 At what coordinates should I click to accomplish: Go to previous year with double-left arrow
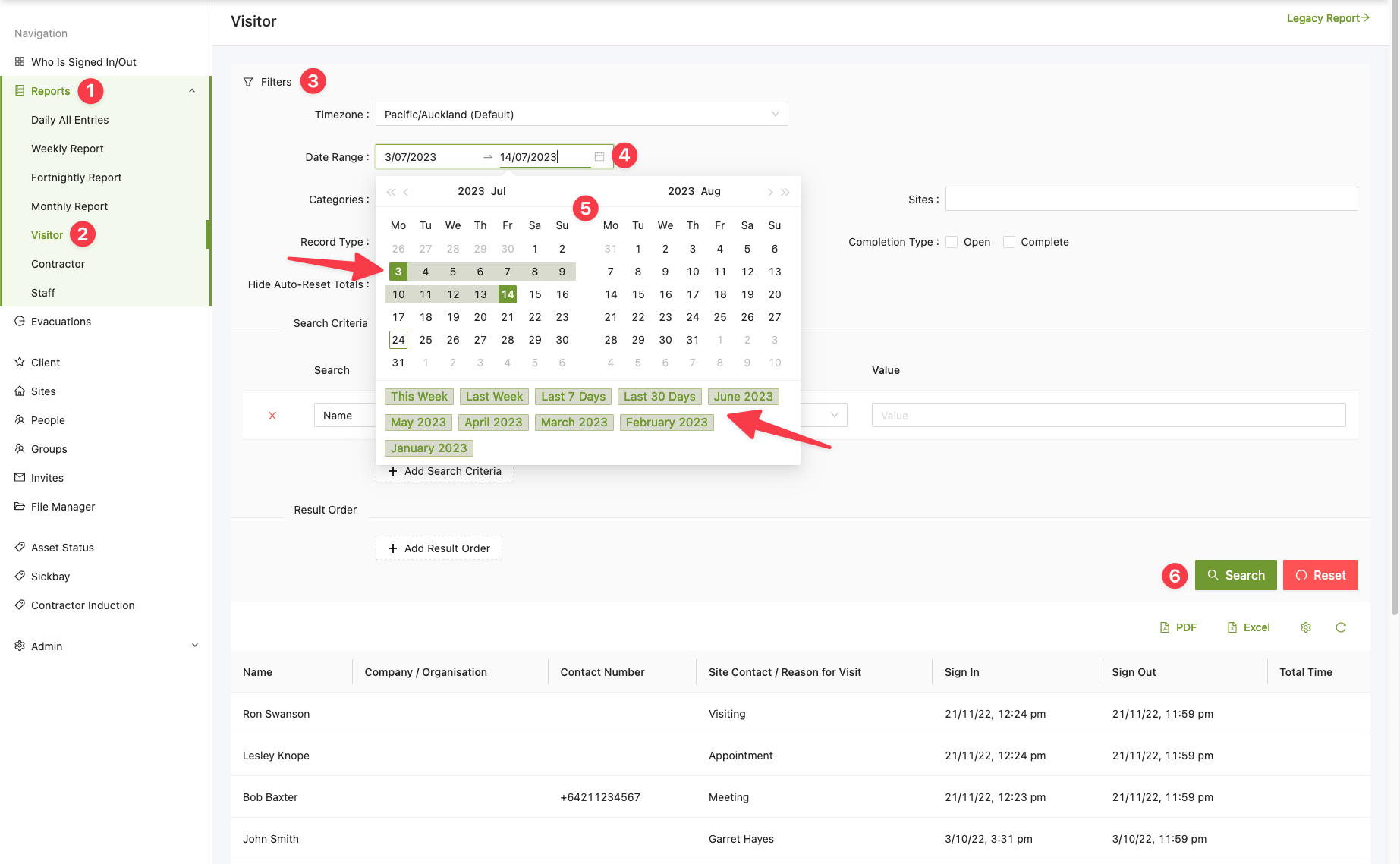coord(391,192)
